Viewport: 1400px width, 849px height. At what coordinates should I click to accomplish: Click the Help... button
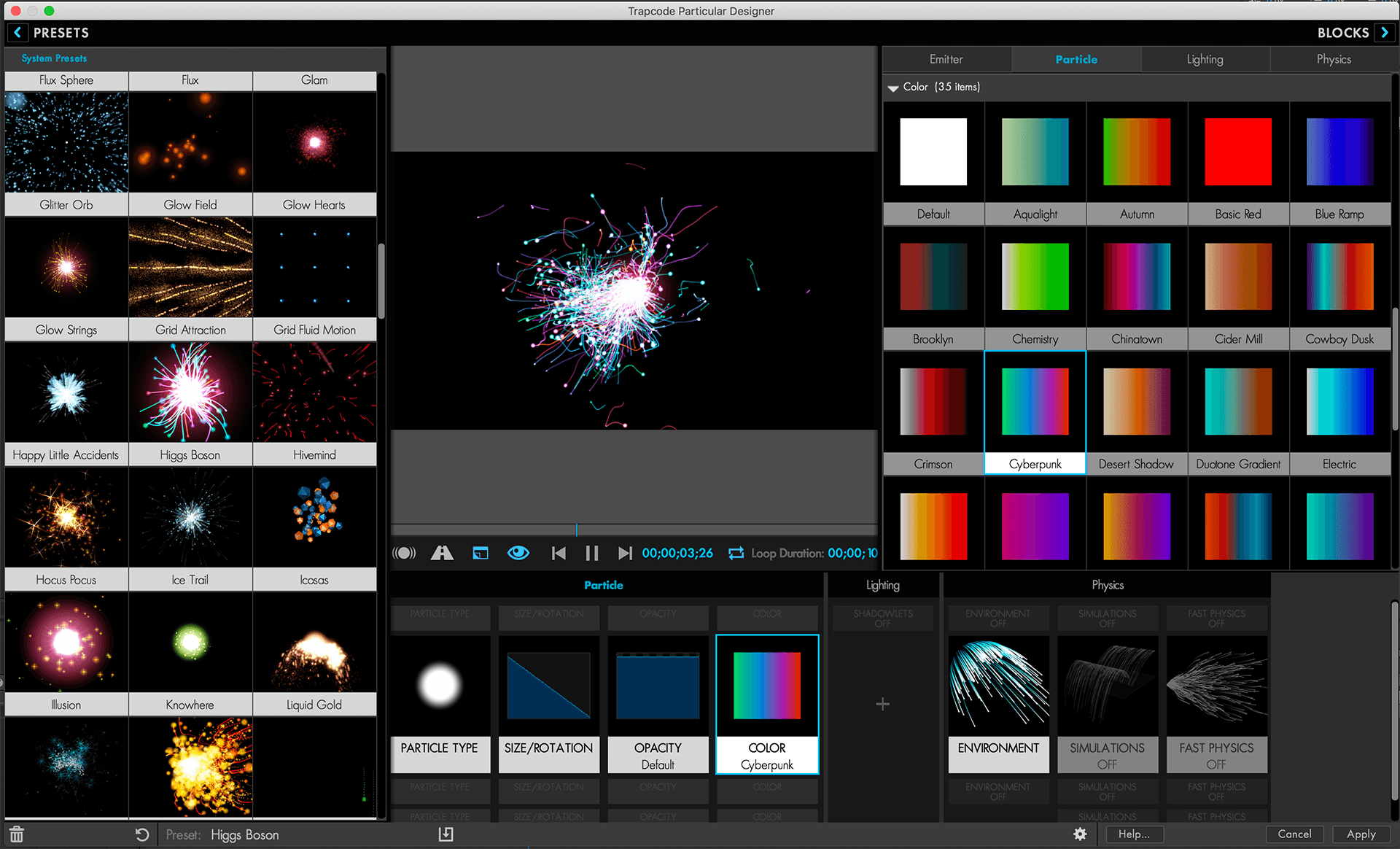click(1134, 834)
